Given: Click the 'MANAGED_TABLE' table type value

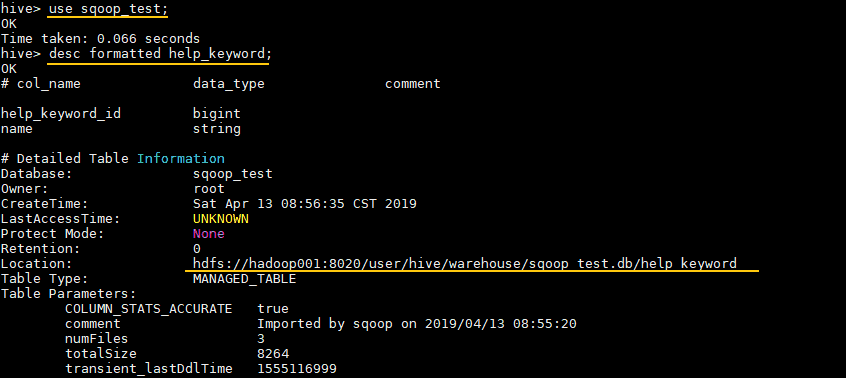Looking at the screenshot, I should [x=244, y=279].
